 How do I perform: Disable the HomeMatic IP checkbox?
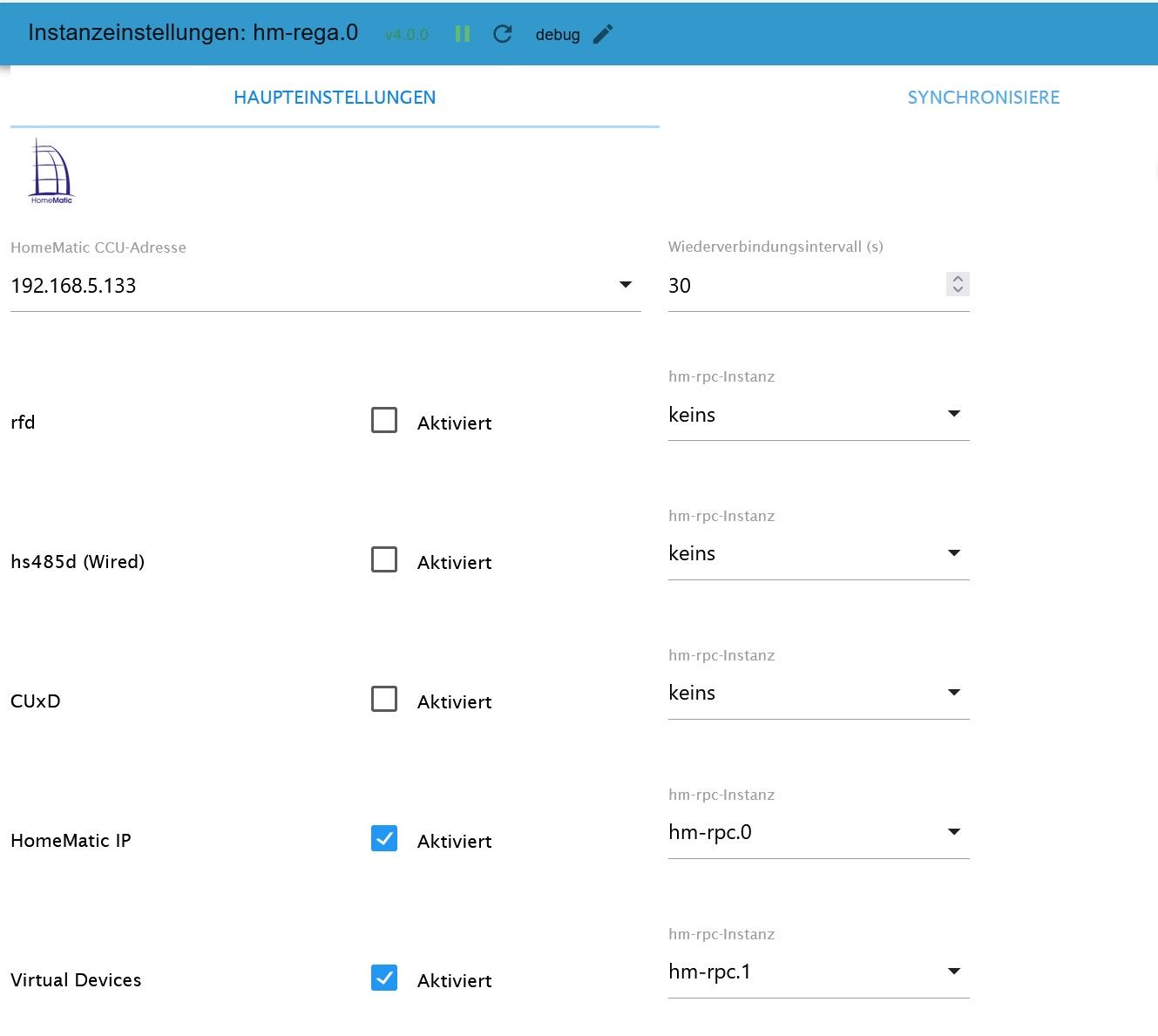(x=384, y=838)
